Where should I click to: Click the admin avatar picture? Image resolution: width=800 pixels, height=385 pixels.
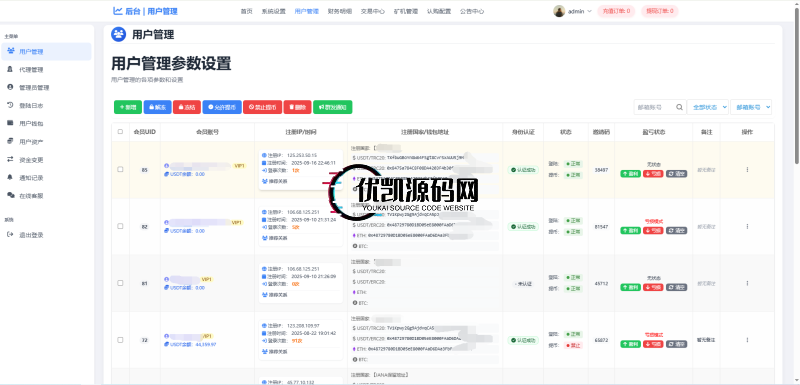pos(559,11)
